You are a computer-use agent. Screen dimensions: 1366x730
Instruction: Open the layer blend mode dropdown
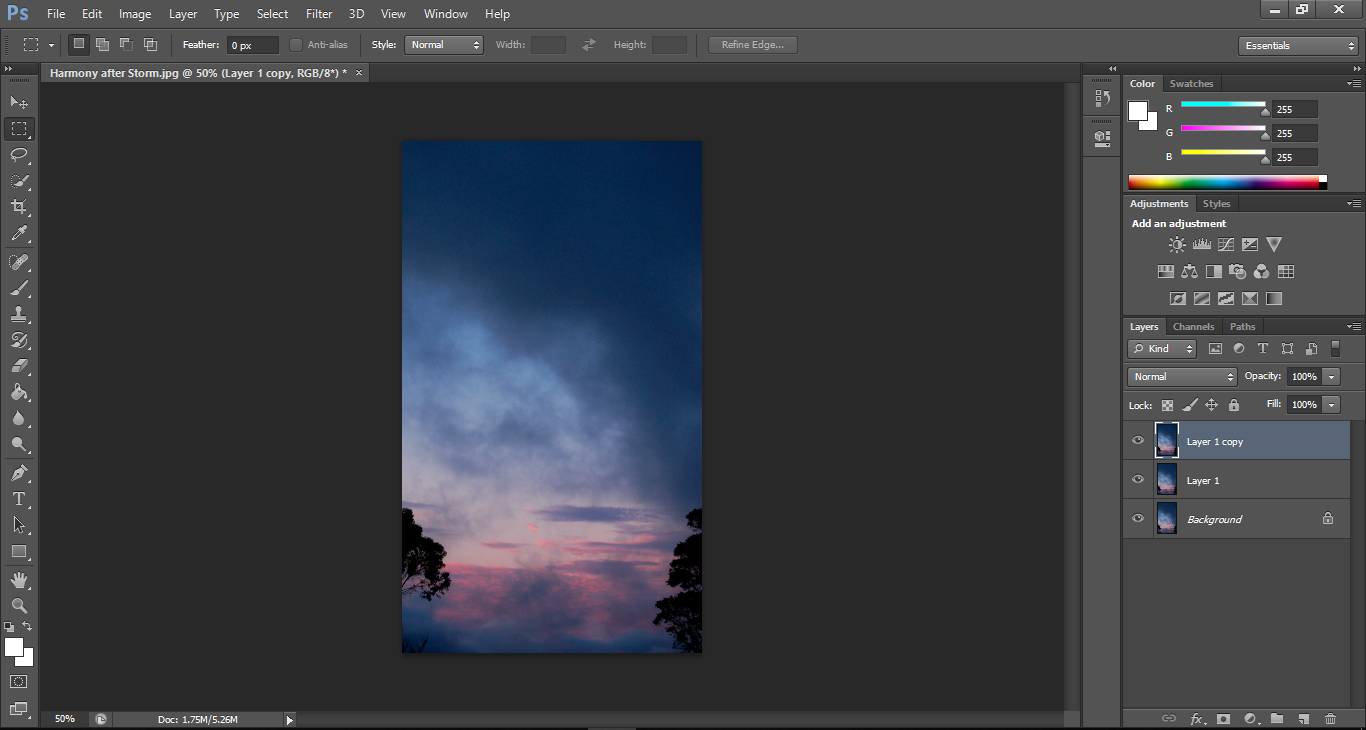[1182, 377]
